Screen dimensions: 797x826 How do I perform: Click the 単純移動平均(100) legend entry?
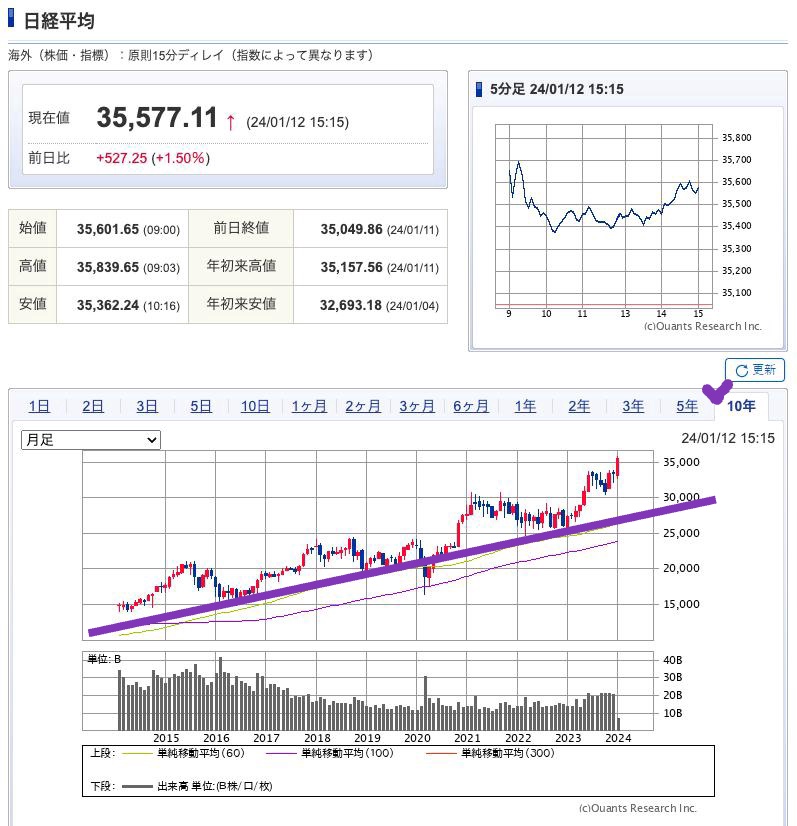(x=330, y=753)
